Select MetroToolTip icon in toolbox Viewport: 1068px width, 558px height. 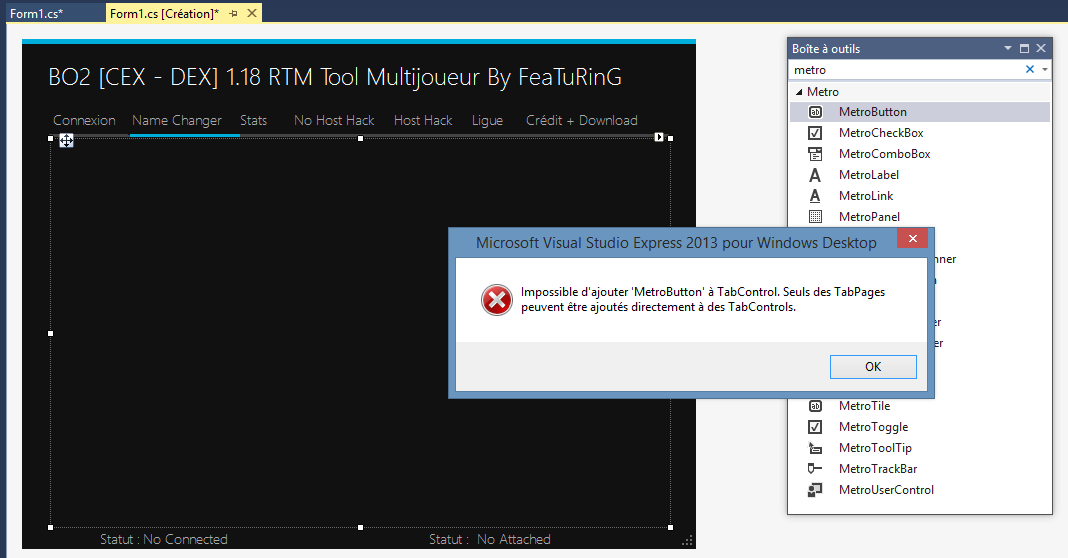coord(815,448)
